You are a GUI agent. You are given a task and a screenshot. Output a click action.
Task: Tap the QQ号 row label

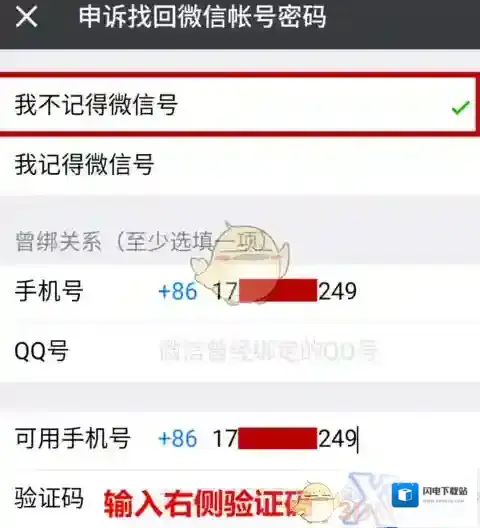42,351
